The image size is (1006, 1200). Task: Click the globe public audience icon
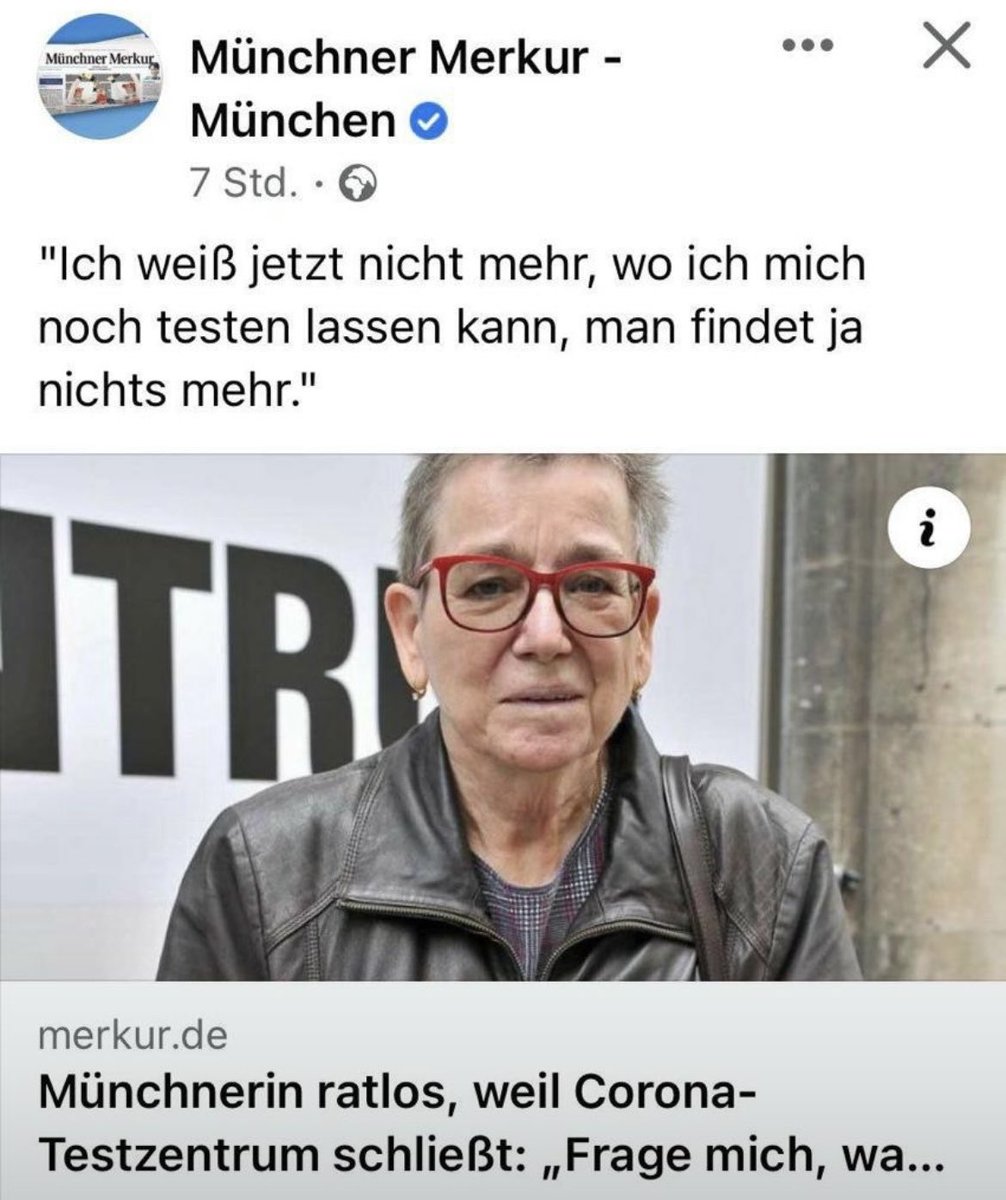coord(359,183)
